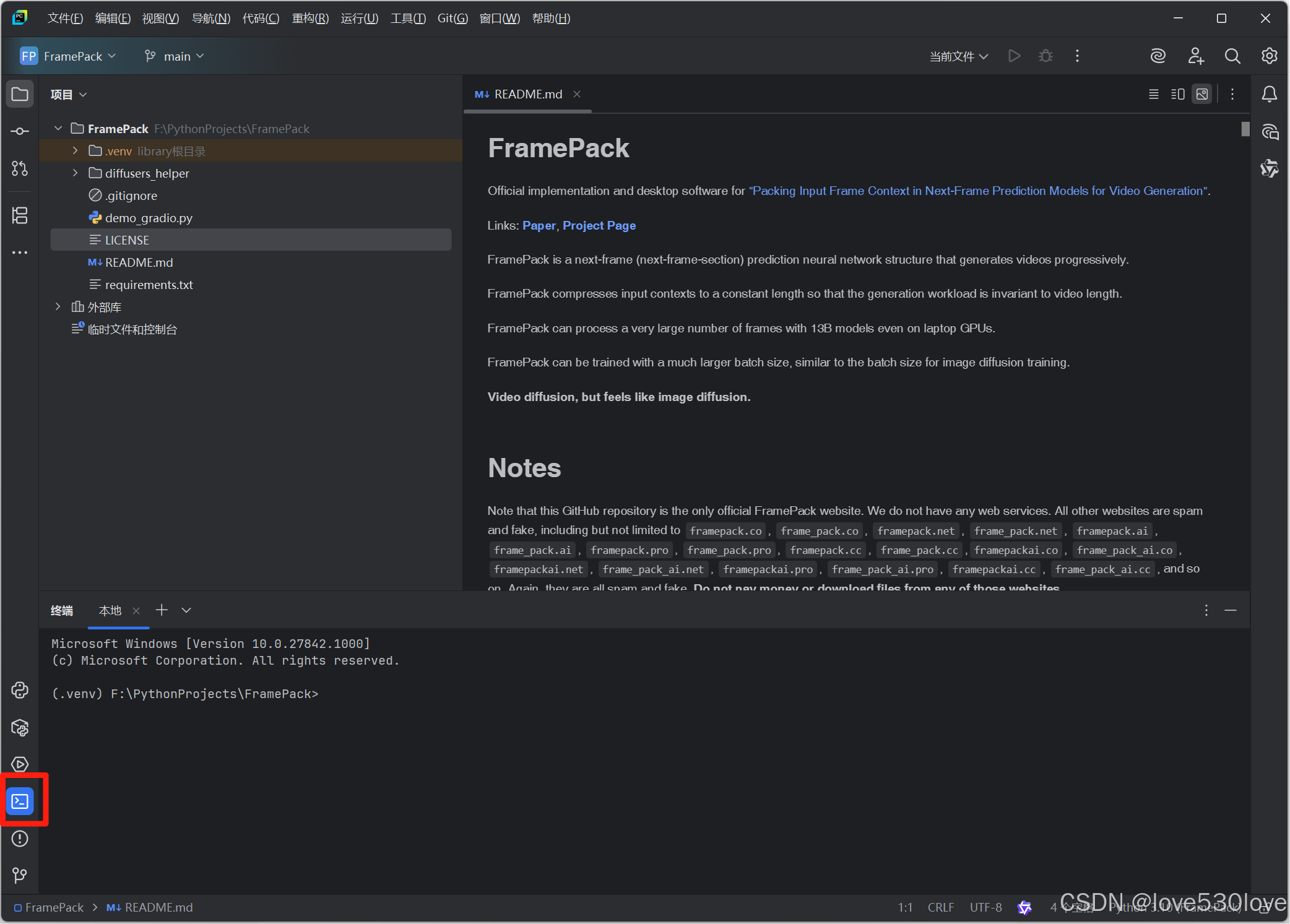
Task: Select the 本地 terminal tab
Action: (x=110, y=611)
